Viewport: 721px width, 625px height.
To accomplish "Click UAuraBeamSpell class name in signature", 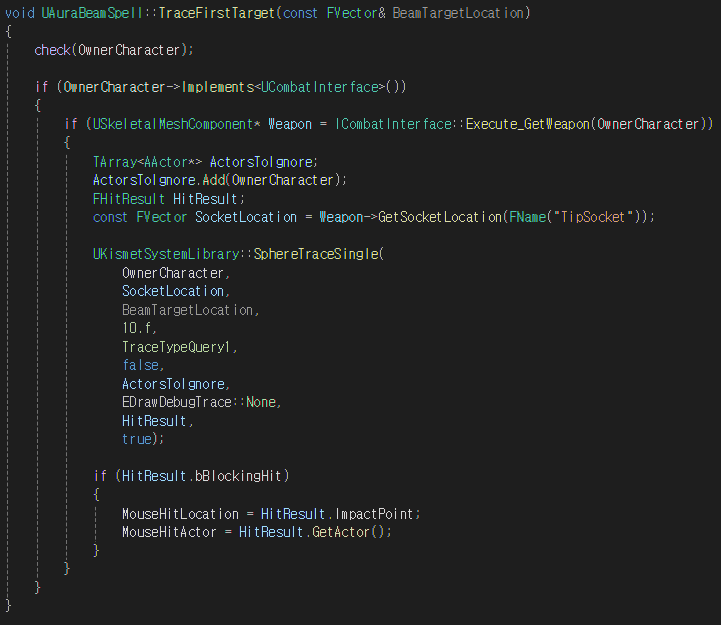I will [92, 13].
